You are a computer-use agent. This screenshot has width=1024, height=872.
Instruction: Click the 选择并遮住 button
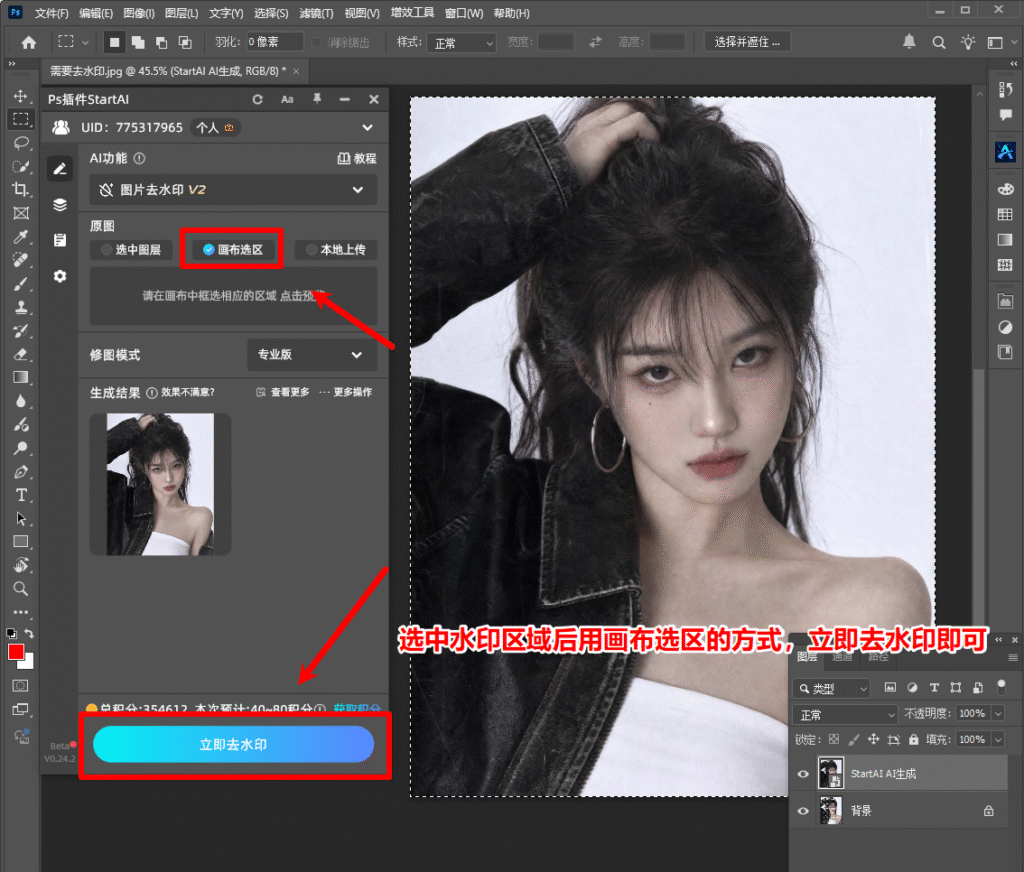coord(747,42)
